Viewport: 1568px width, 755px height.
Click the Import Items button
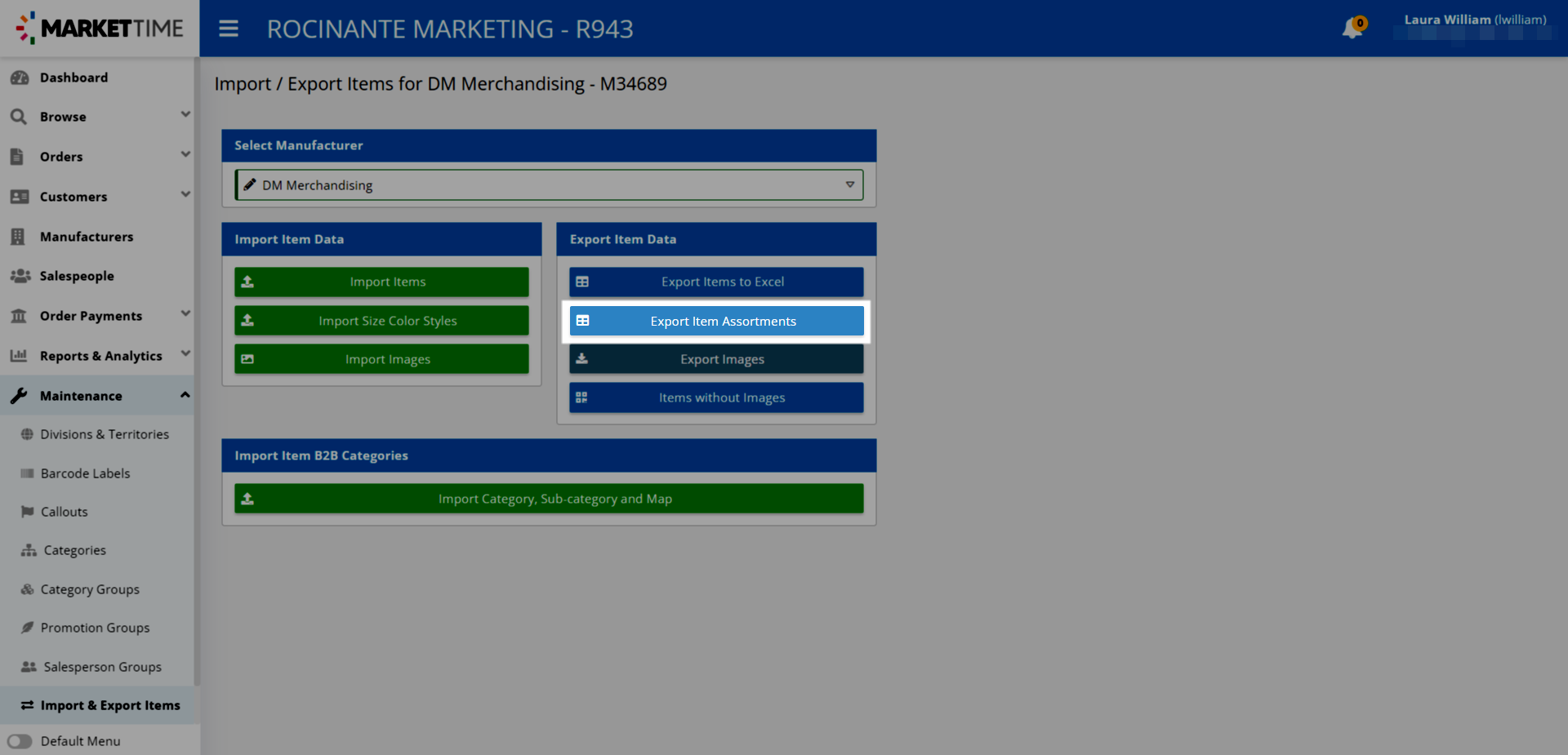pos(381,282)
